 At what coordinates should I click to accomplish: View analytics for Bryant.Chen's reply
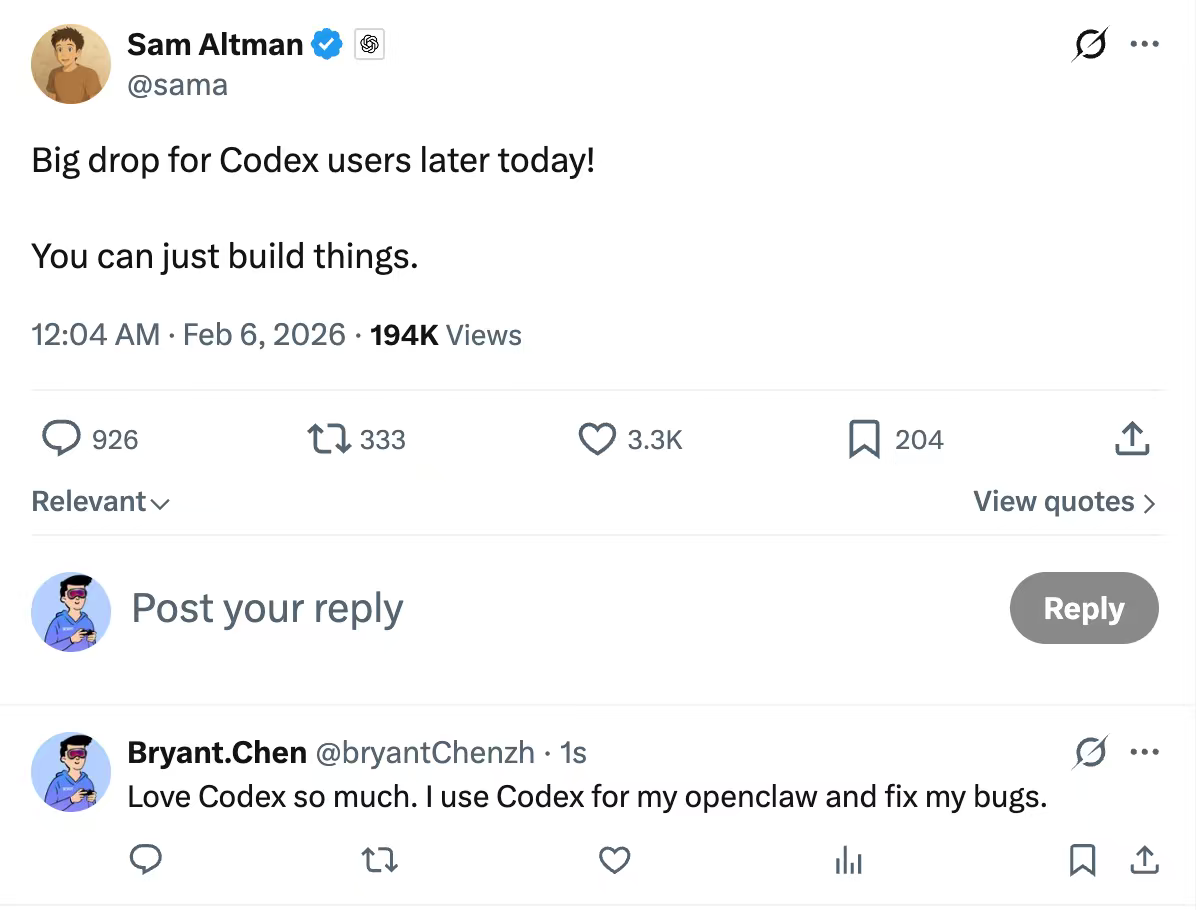(848, 860)
